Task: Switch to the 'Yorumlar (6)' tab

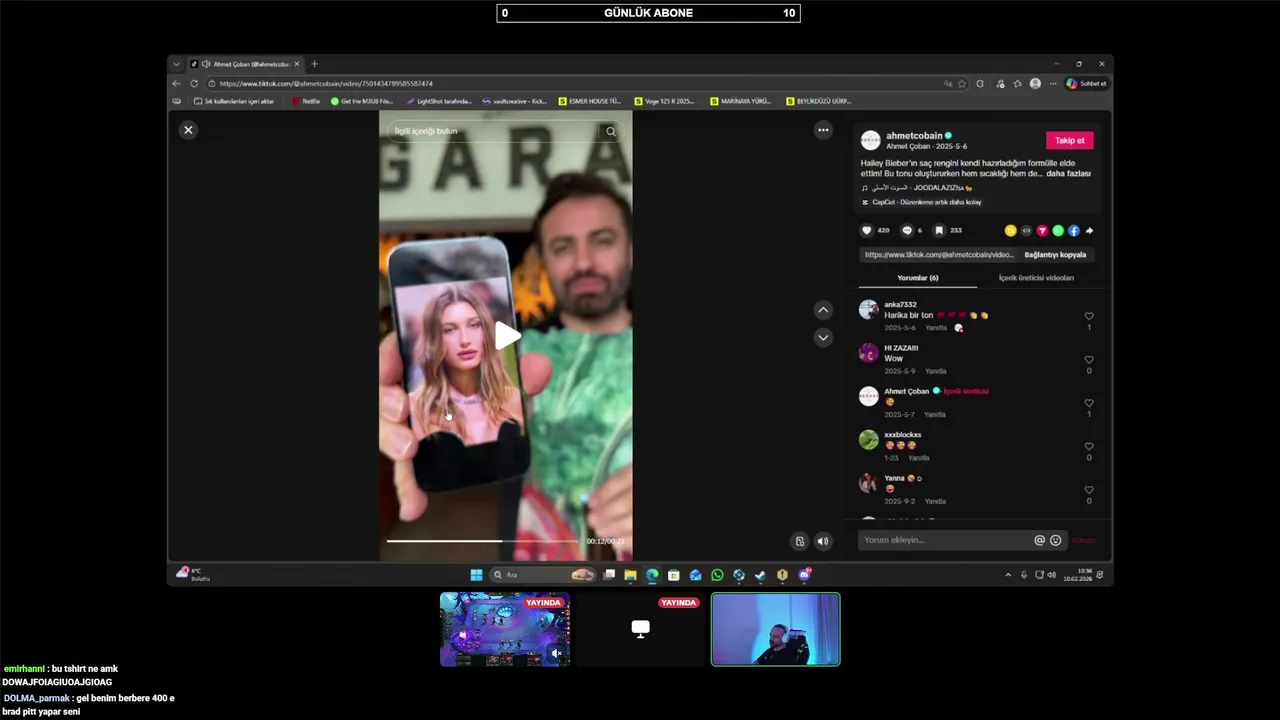Action: [918, 278]
